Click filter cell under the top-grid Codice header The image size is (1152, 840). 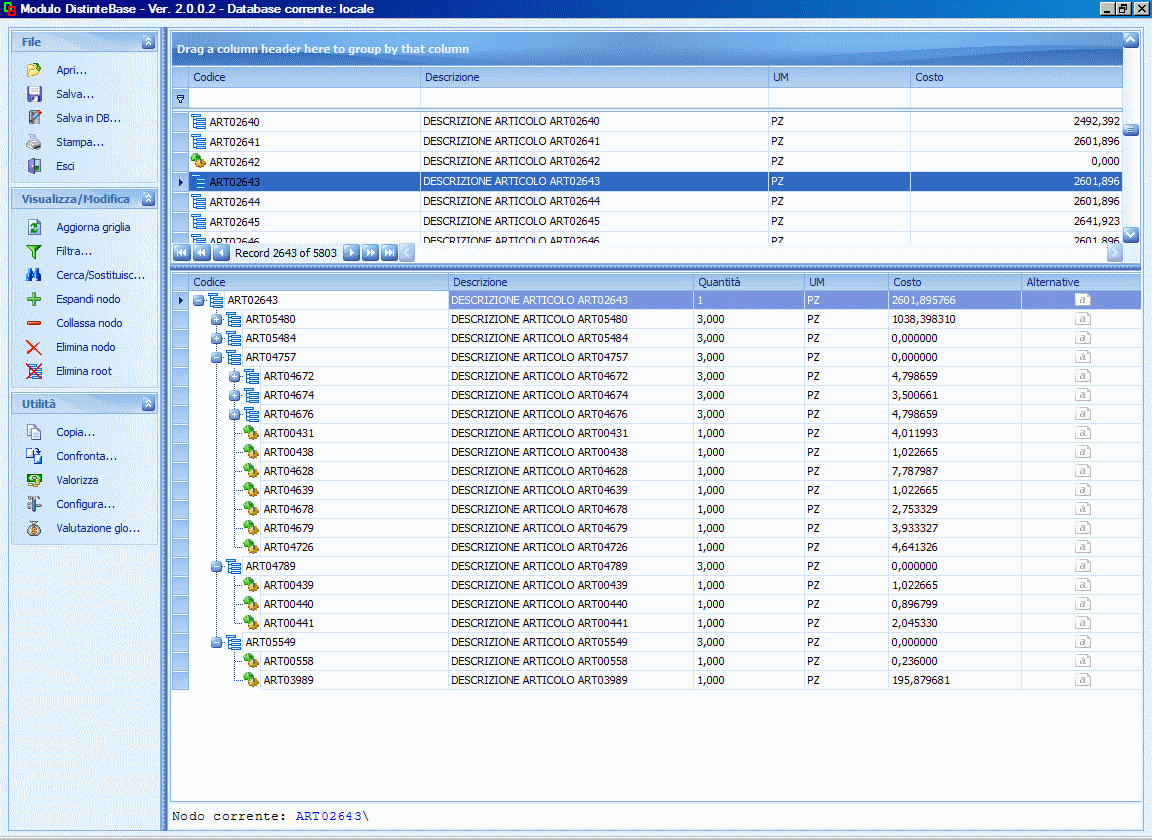point(304,98)
